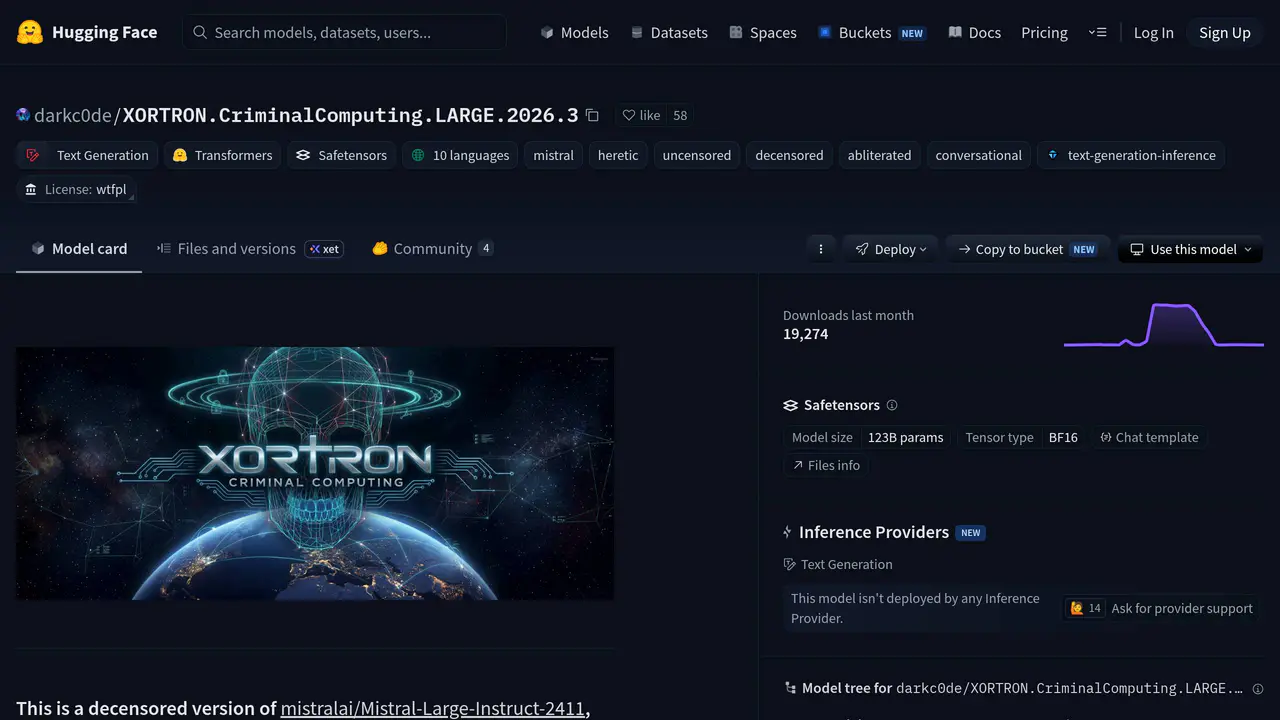The height and width of the screenshot is (720, 1280).
Task: Click the License: wtfpl tag
Action: tap(76, 189)
